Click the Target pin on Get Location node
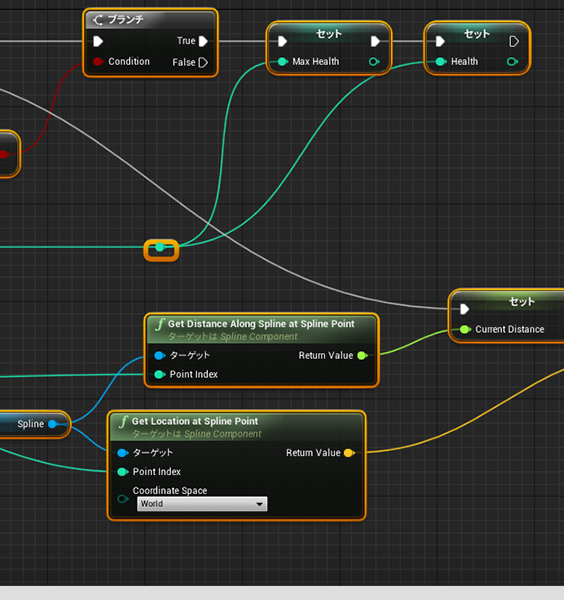Screen dimensions: 564x600 [122, 453]
